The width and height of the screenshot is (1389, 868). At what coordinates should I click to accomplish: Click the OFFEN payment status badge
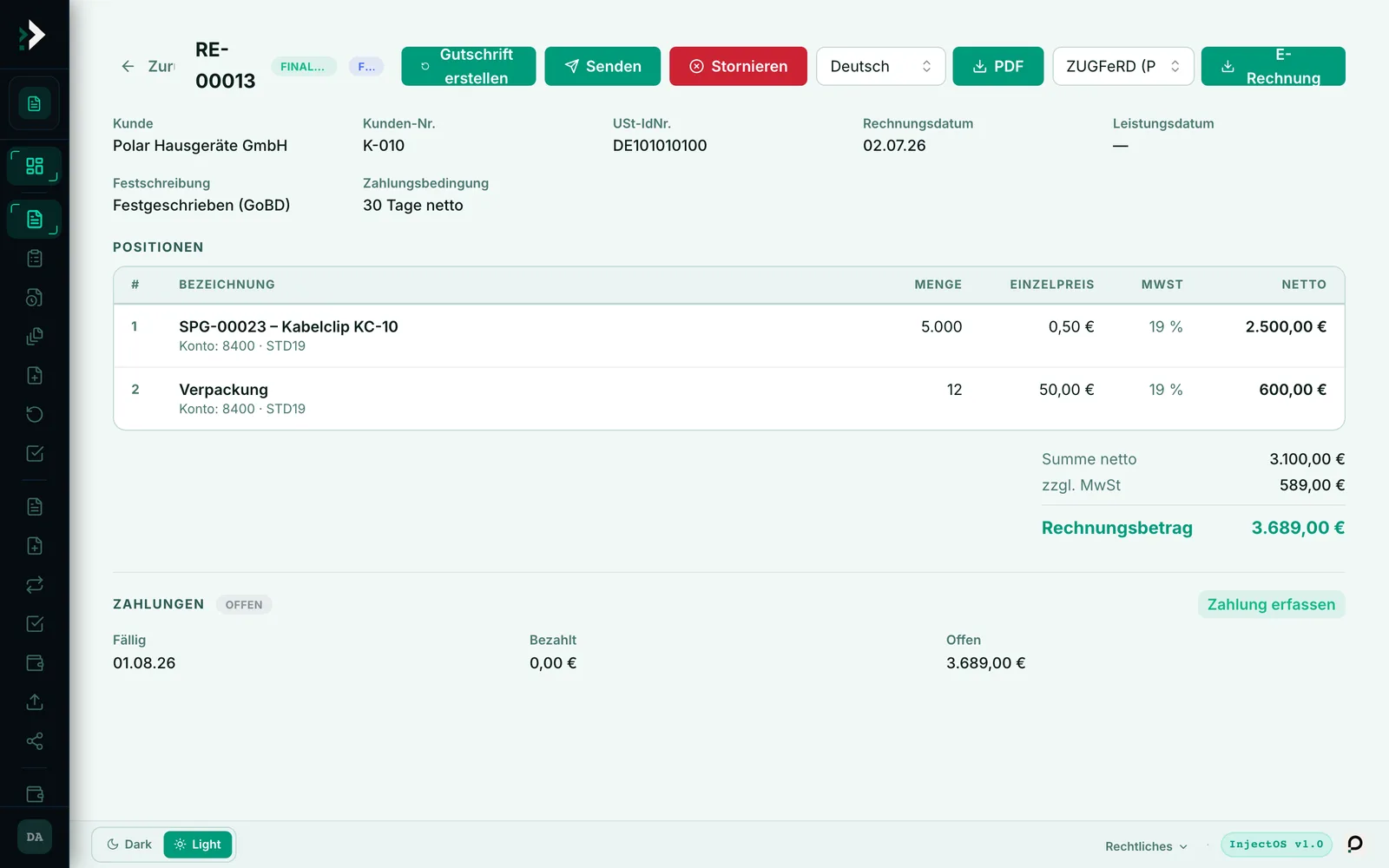tap(244, 605)
